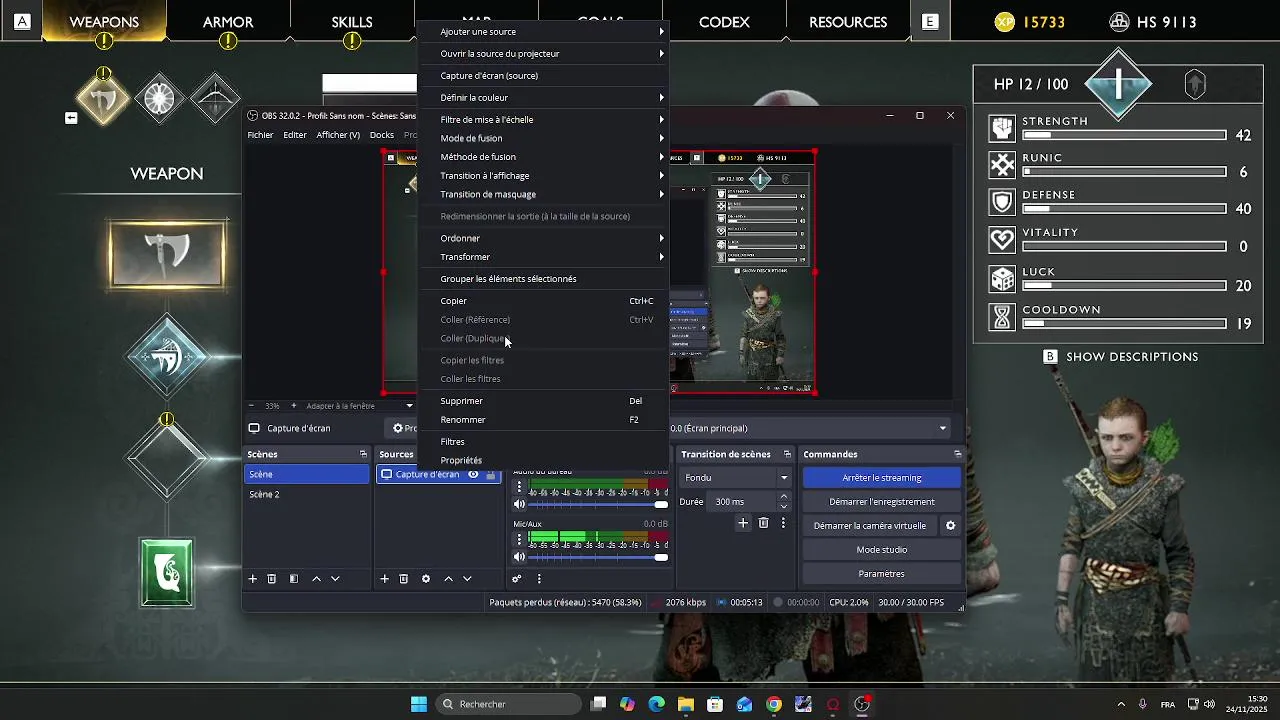
Task: Open the Écran principal display dropdown
Action: 810,428
